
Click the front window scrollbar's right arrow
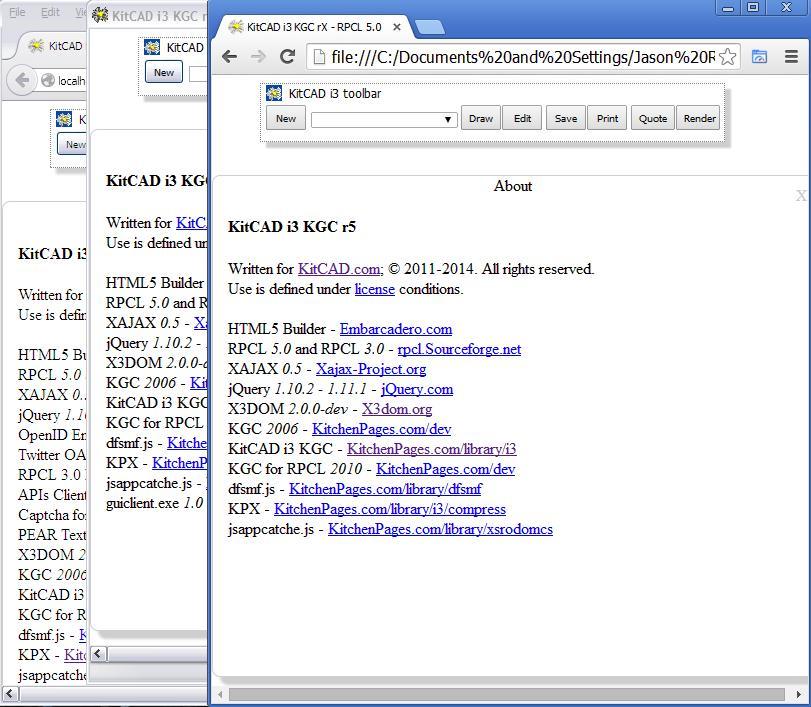799,694
